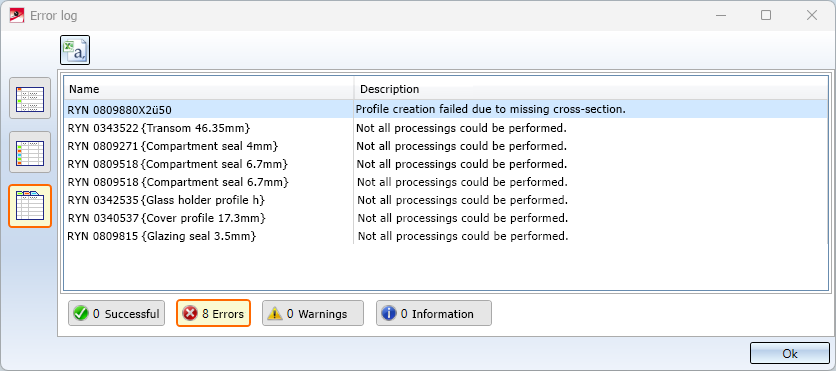
Task: Select the Compartment seal 4mm row
Action: coord(446,146)
